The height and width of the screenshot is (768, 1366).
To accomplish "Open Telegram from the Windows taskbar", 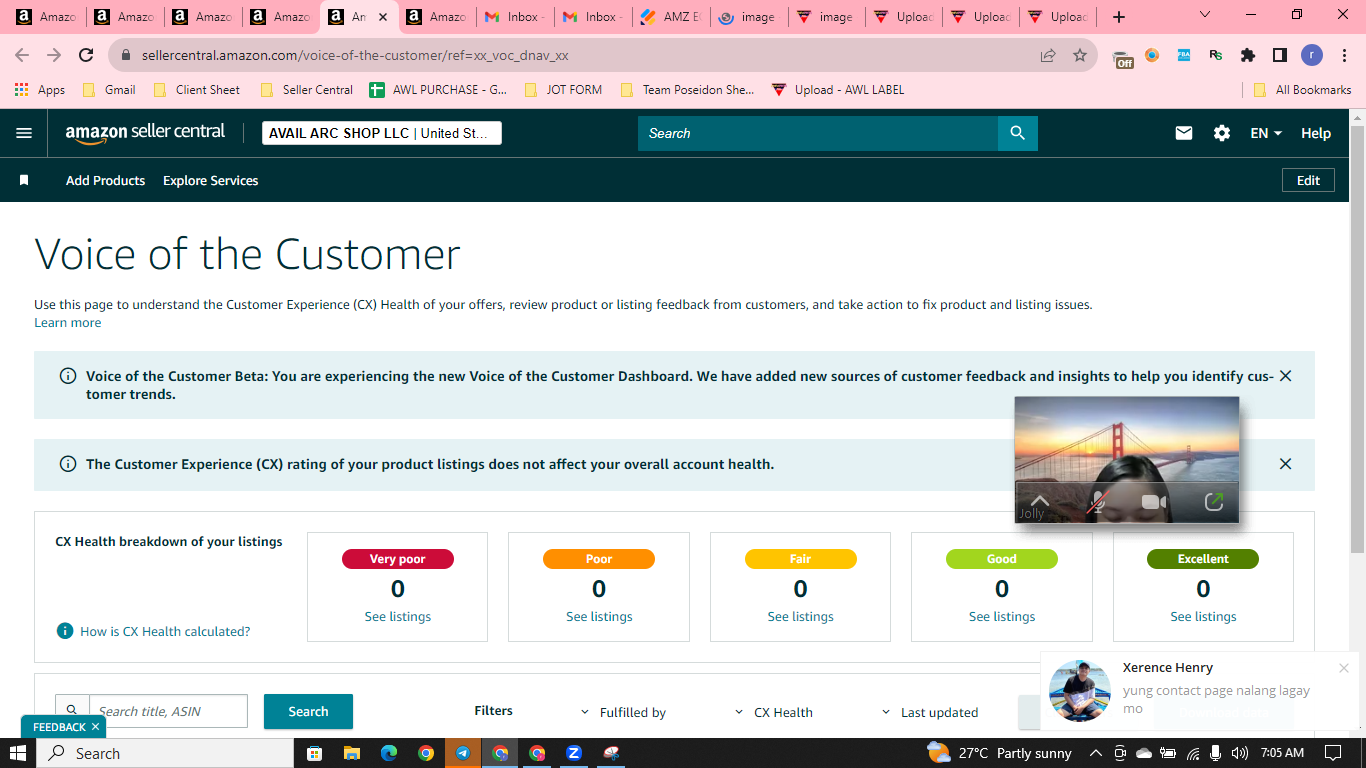I will click(463, 753).
